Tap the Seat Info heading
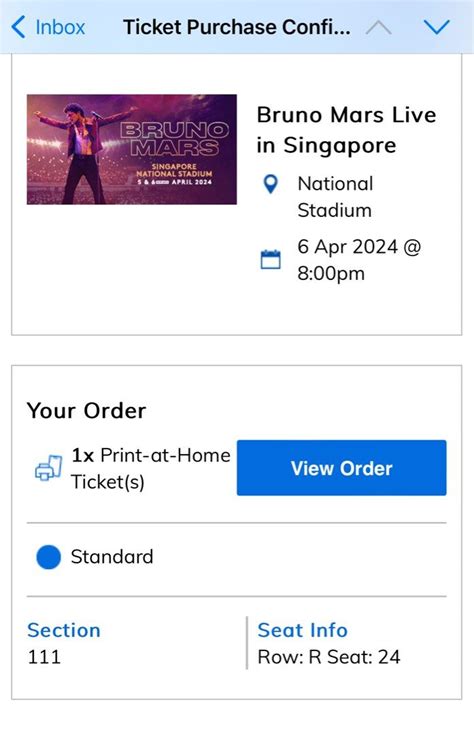Image resolution: width=474 pixels, height=734 pixels. click(x=302, y=630)
